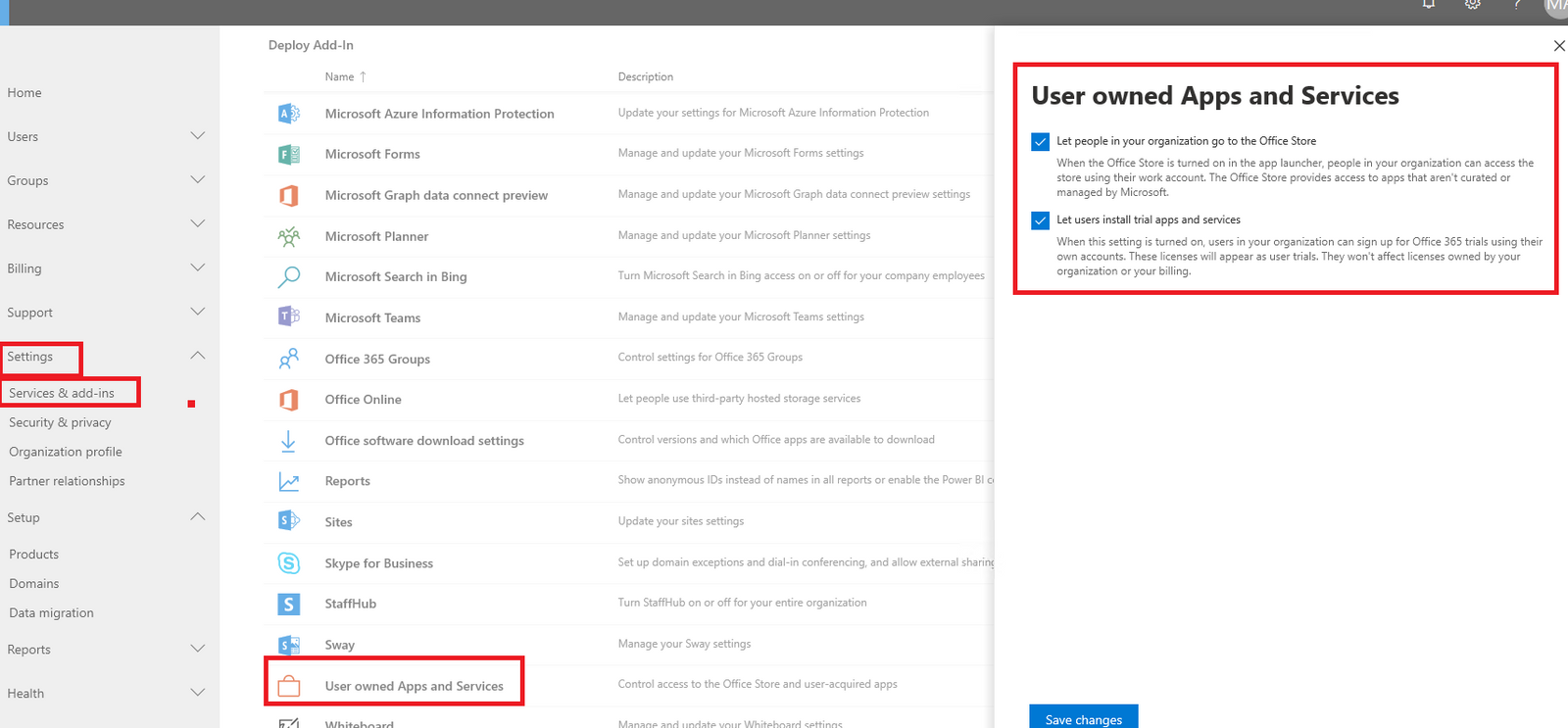Screen dimensions: 1568x728
Task: Go to Home in the navigation
Action: pos(24,93)
